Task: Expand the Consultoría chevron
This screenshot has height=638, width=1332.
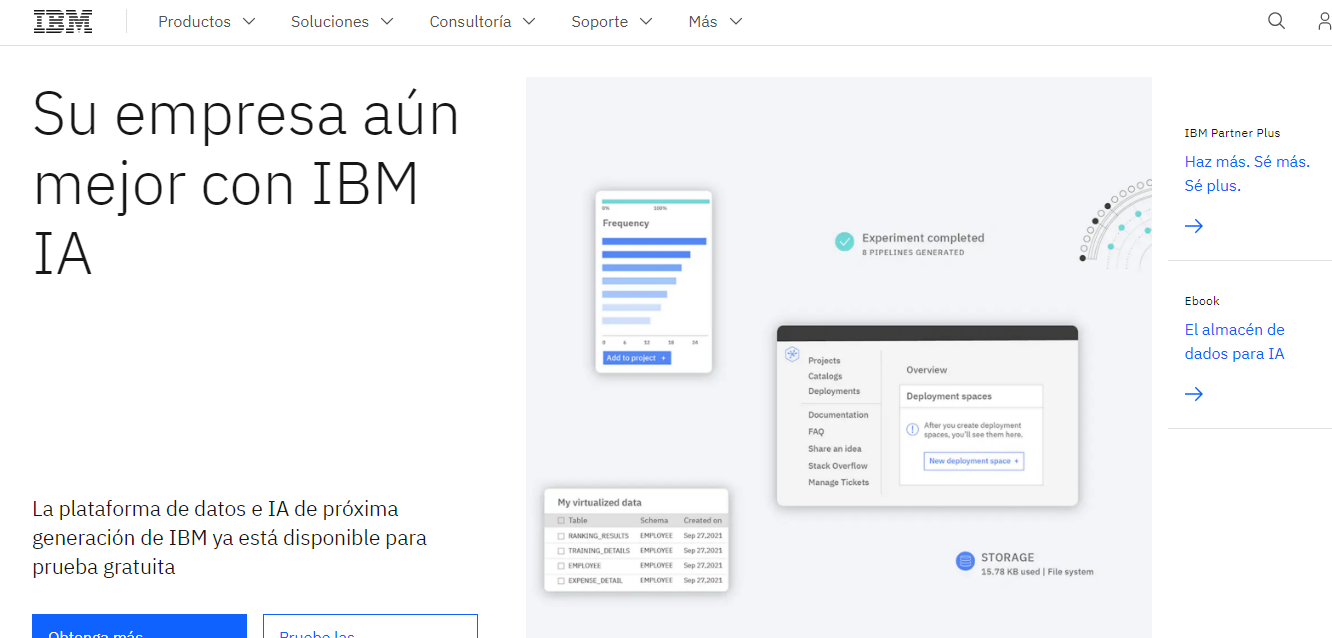Action: pos(529,21)
